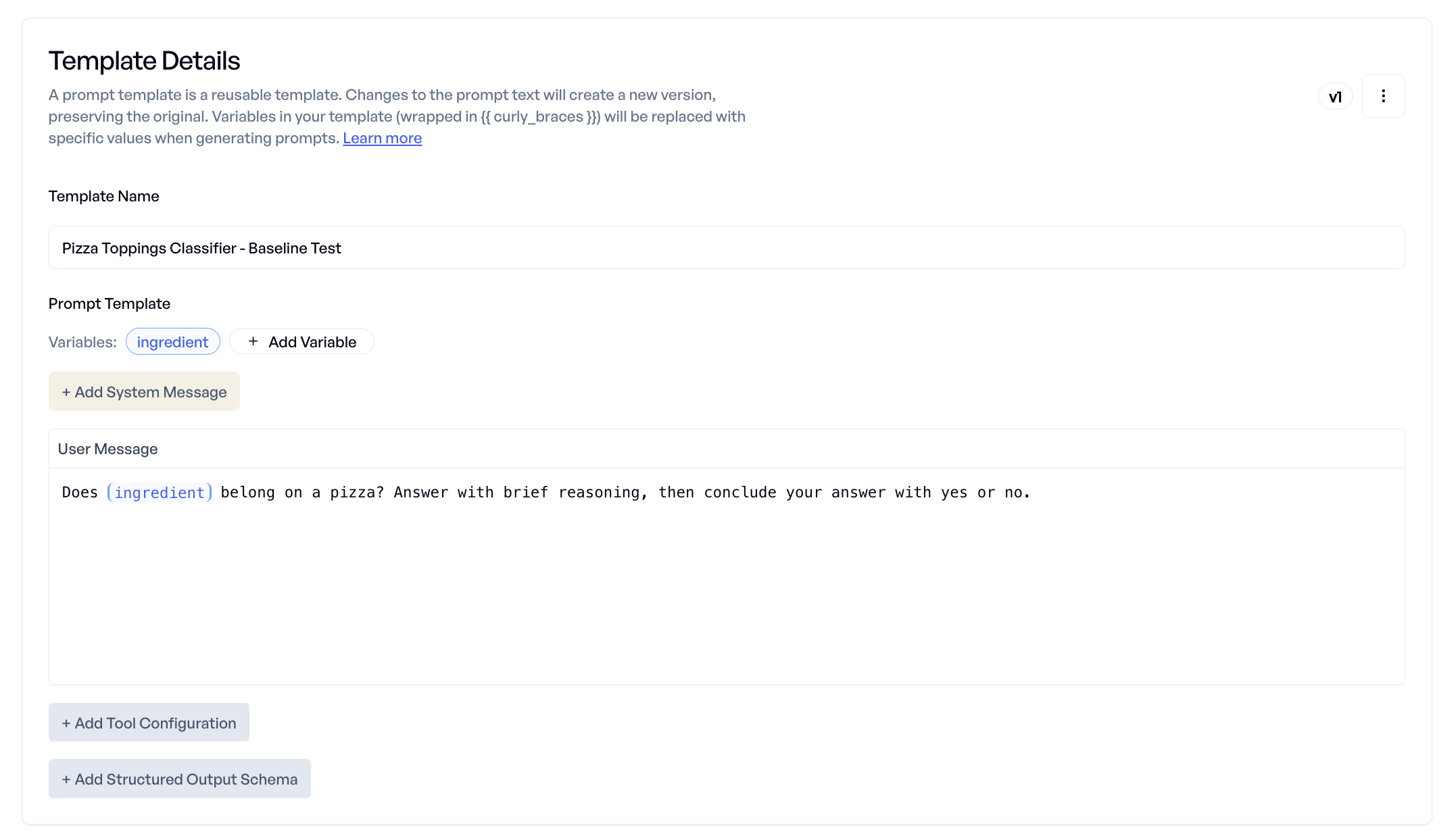
Task: Follow the Learn more link
Action: pyautogui.click(x=382, y=138)
